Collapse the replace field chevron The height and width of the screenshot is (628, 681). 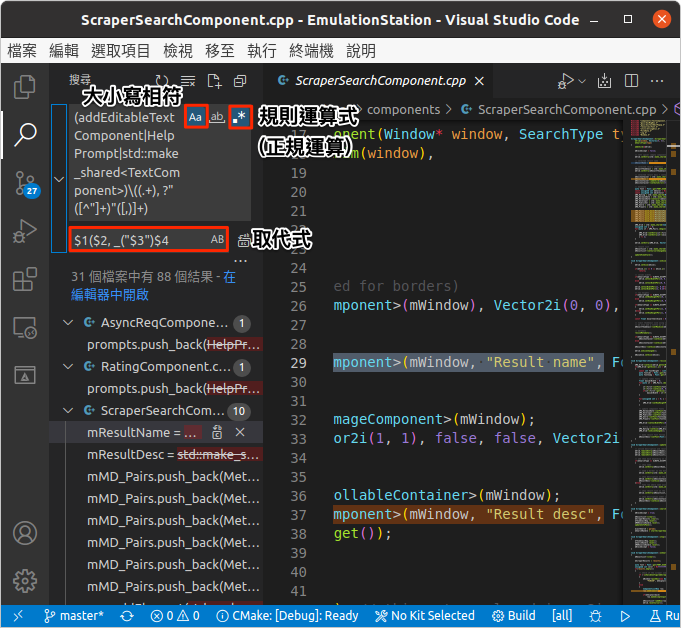pos(59,178)
